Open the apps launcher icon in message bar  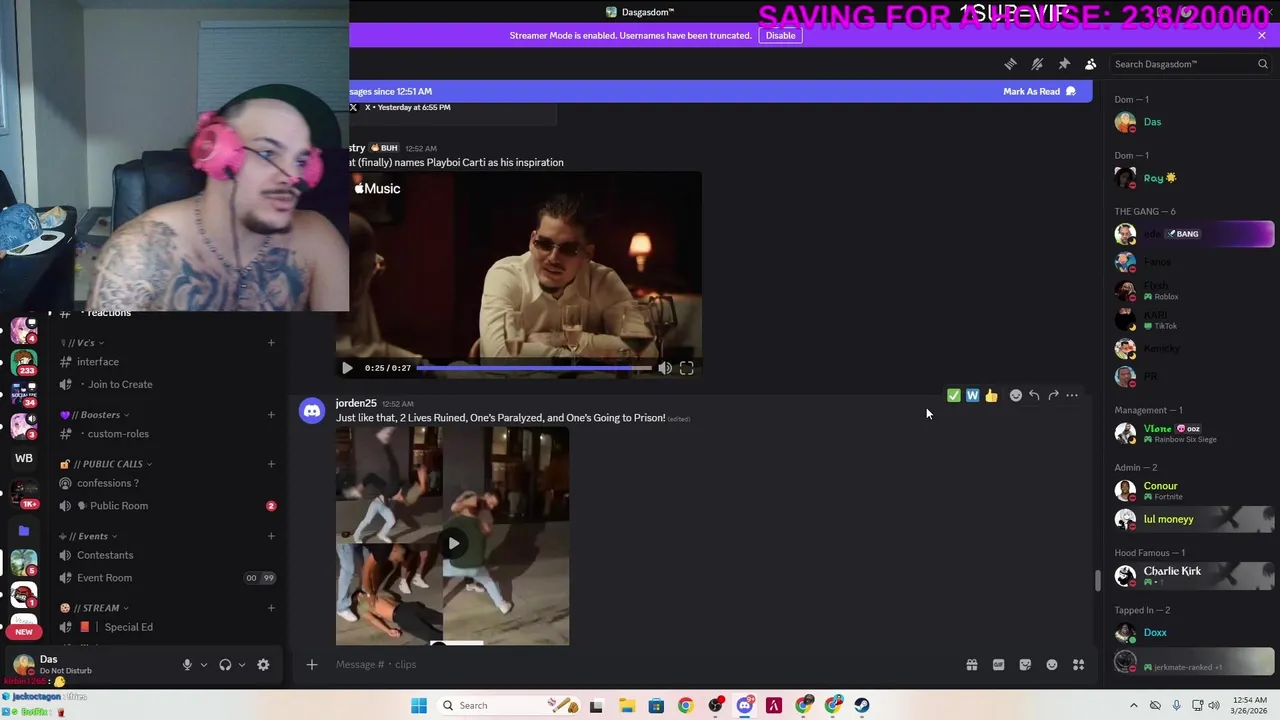[x=1078, y=665]
